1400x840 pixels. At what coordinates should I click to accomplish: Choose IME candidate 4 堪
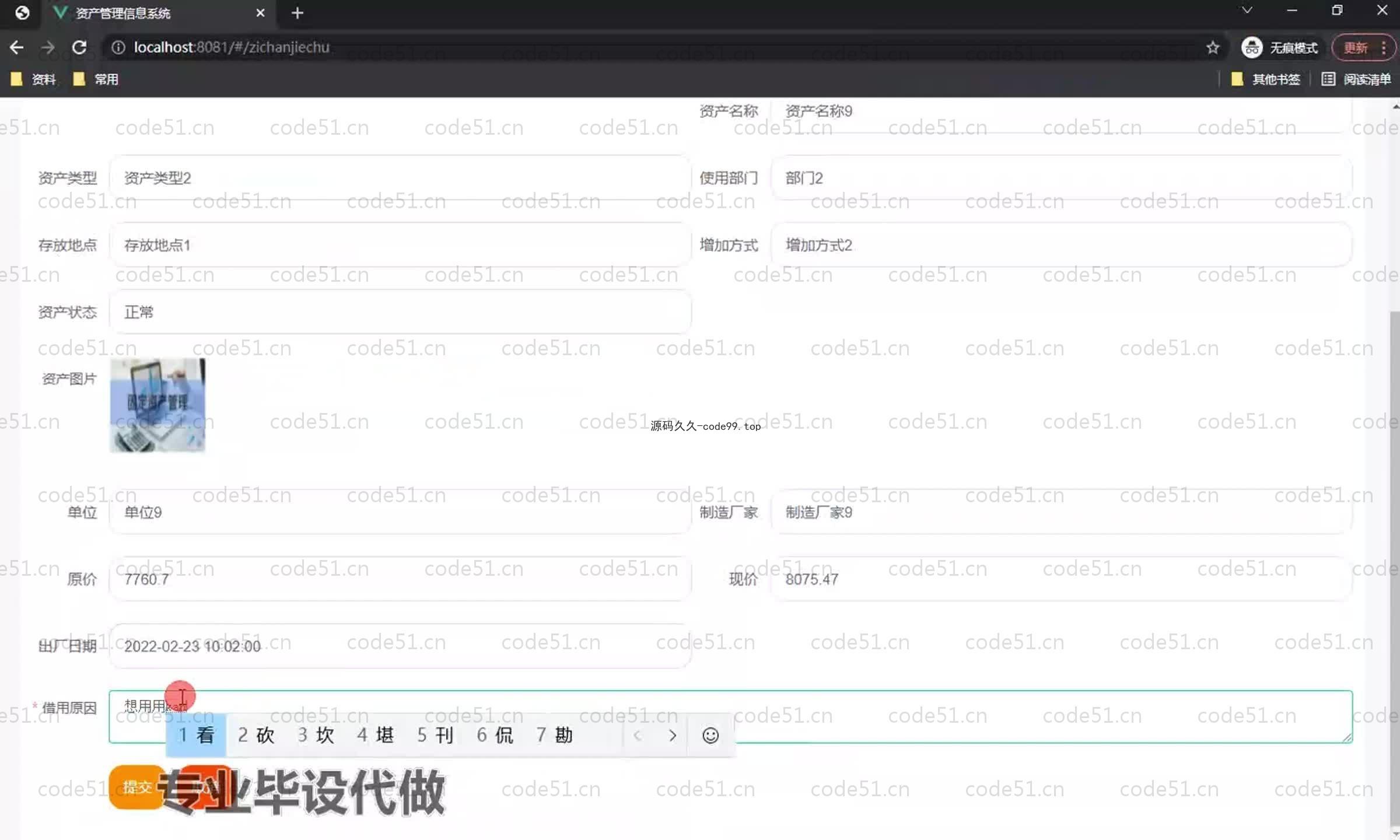click(x=376, y=735)
